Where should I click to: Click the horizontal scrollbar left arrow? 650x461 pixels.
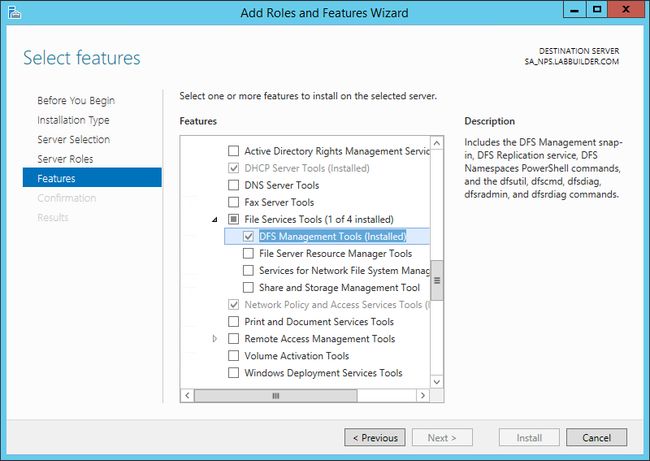coord(187,395)
